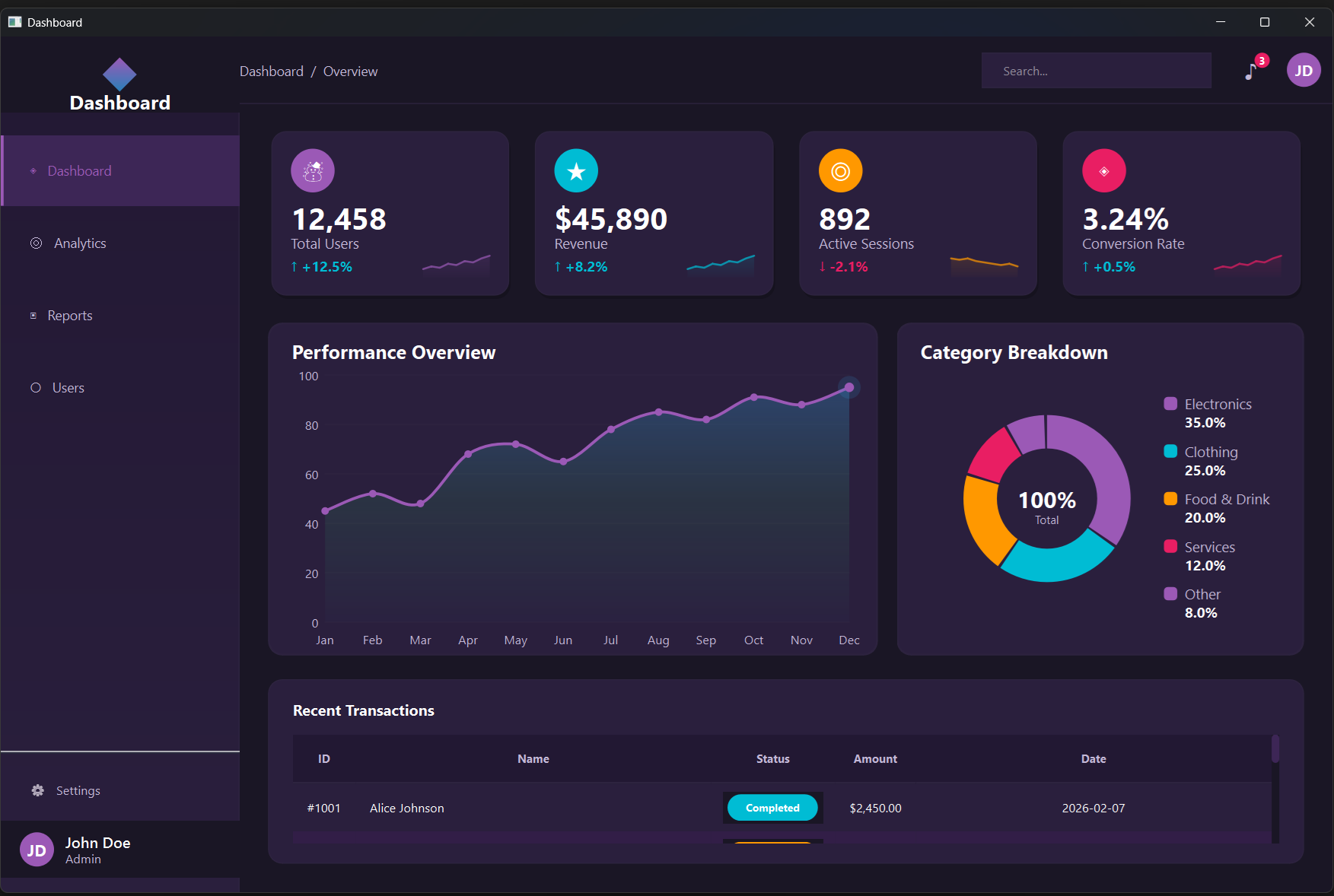Select the Analytics target icon in sidebar

pos(35,243)
